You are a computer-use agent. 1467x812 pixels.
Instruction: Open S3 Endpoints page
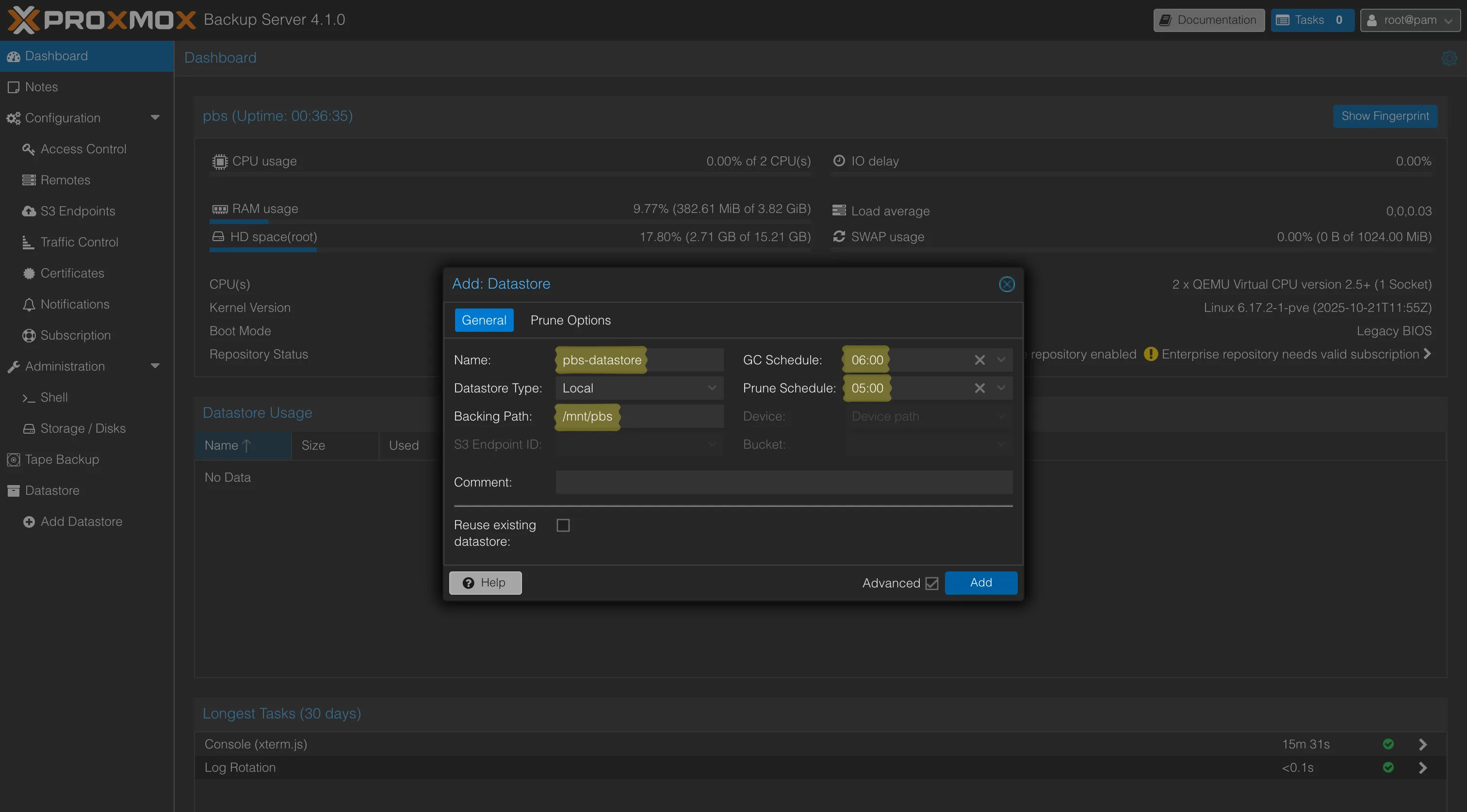tap(86, 211)
